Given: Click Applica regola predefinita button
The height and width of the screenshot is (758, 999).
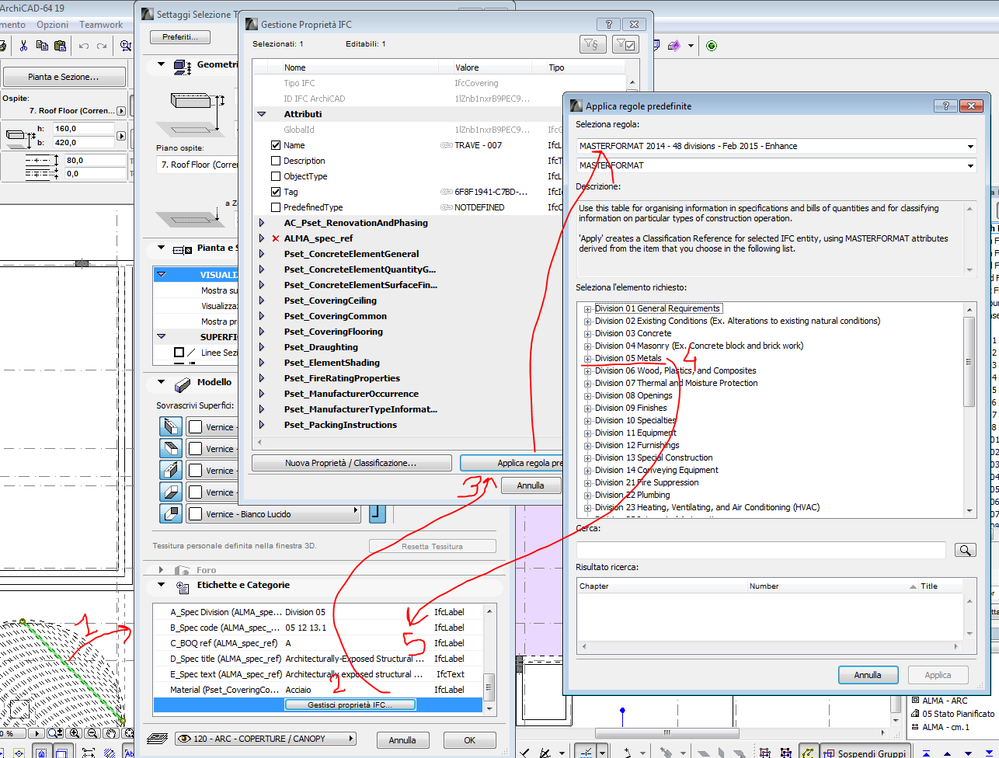Looking at the screenshot, I should pyautogui.click(x=511, y=463).
